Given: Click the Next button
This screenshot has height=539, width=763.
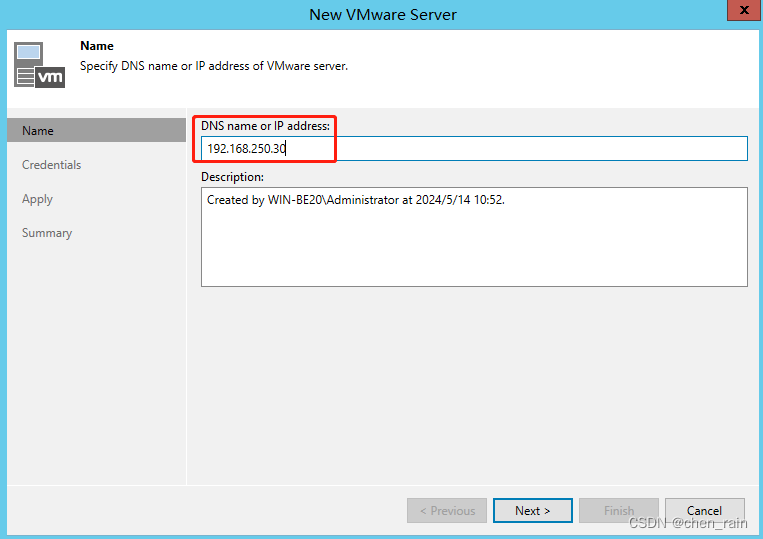Looking at the screenshot, I should [532, 510].
